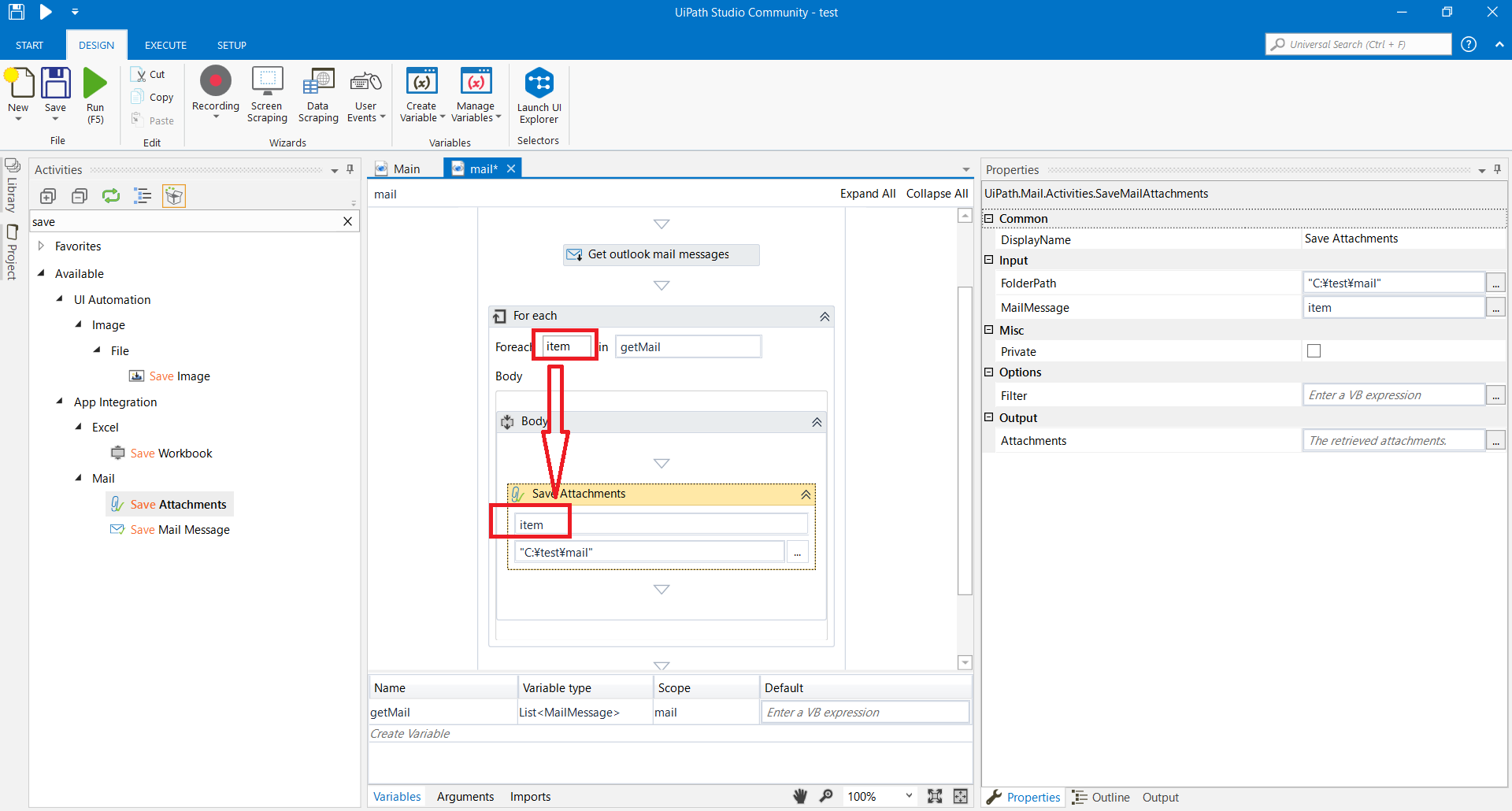The image size is (1512, 811).
Task: Collapse the Options properties section
Action: [x=989, y=372]
